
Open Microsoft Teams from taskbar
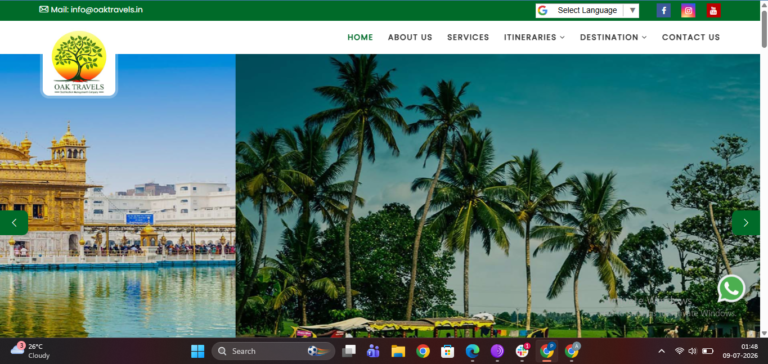tap(373, 351)
